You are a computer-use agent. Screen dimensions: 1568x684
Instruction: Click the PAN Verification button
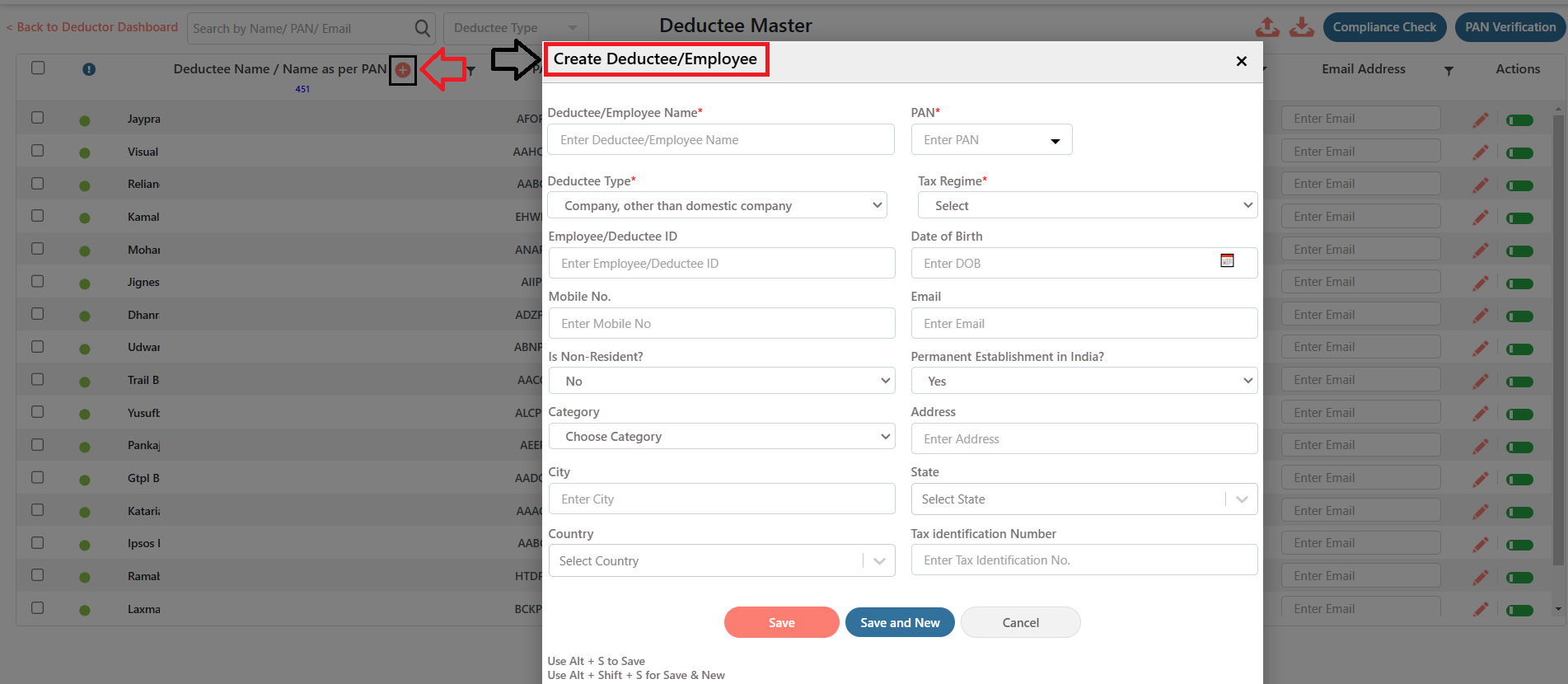click(1510, 27)
